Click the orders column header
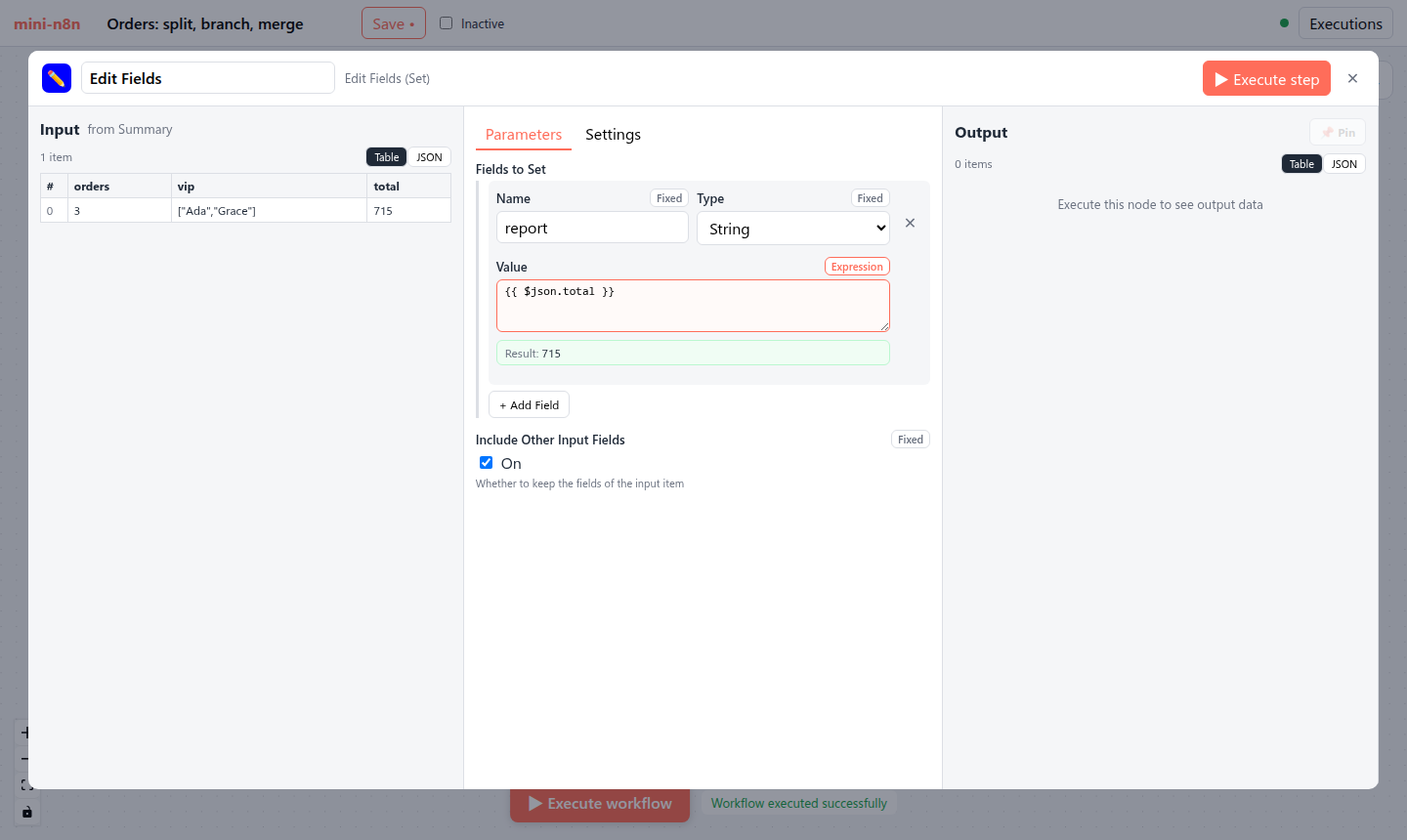The width and height of the screenshot is (1407, 840). pyautogui.click(x=119, y=187)
